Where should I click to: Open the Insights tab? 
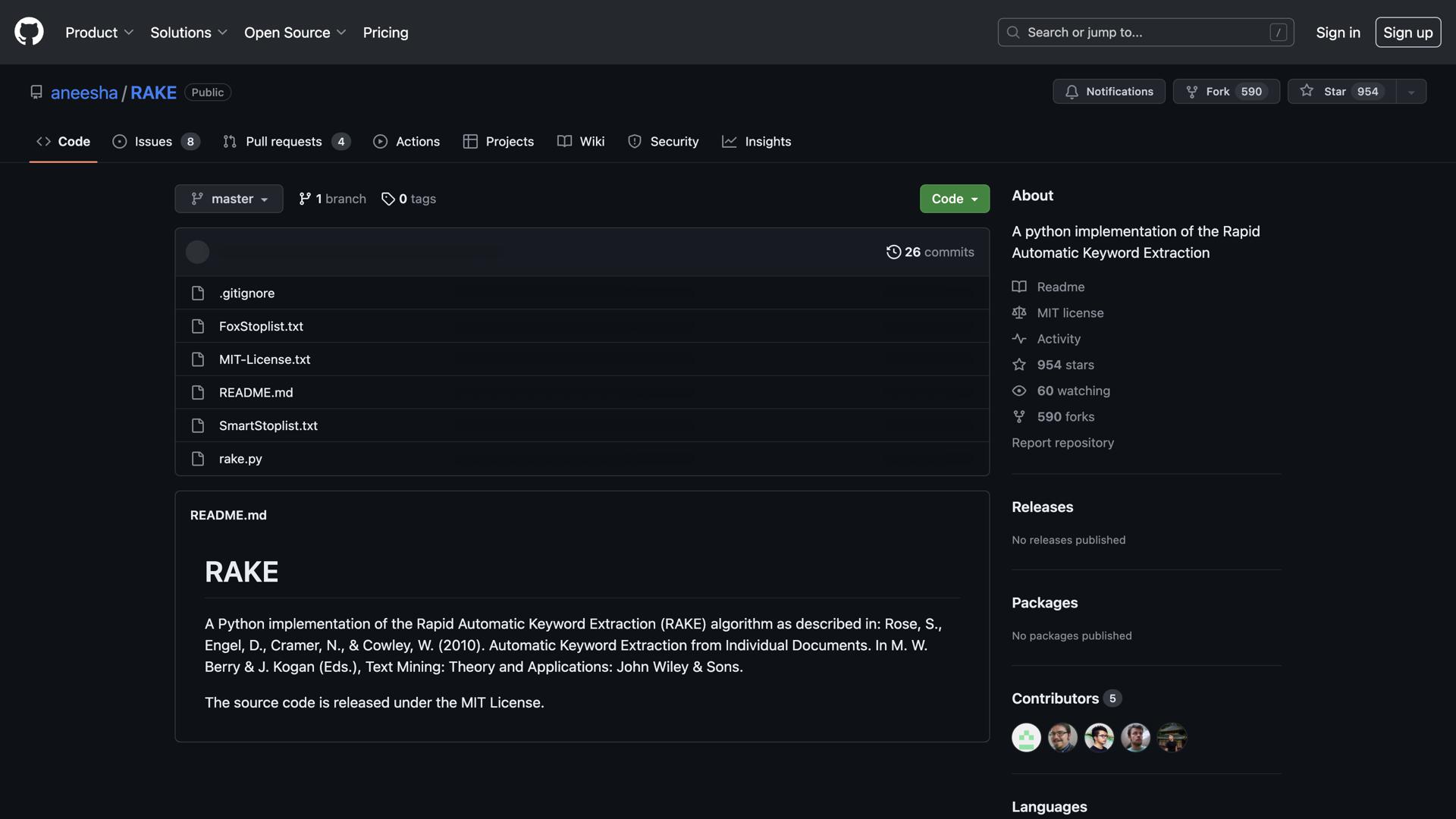[757, 141]
